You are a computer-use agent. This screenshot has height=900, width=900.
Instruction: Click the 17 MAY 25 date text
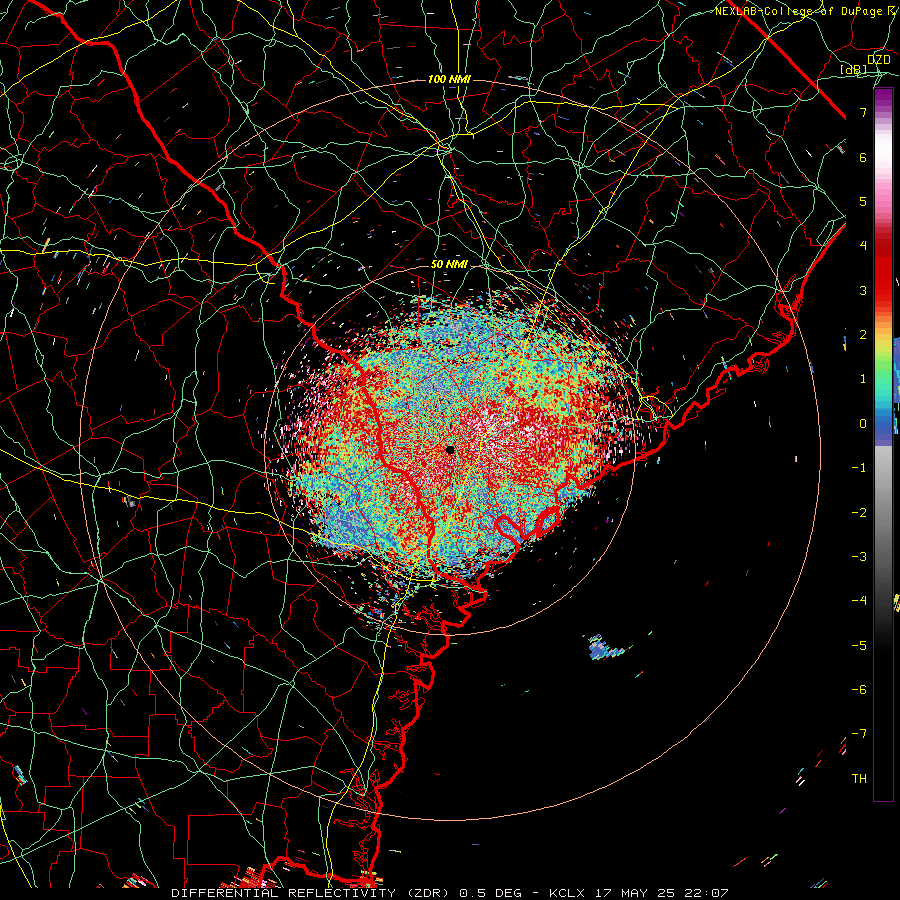pyautogui.click(x=634, y=893)
